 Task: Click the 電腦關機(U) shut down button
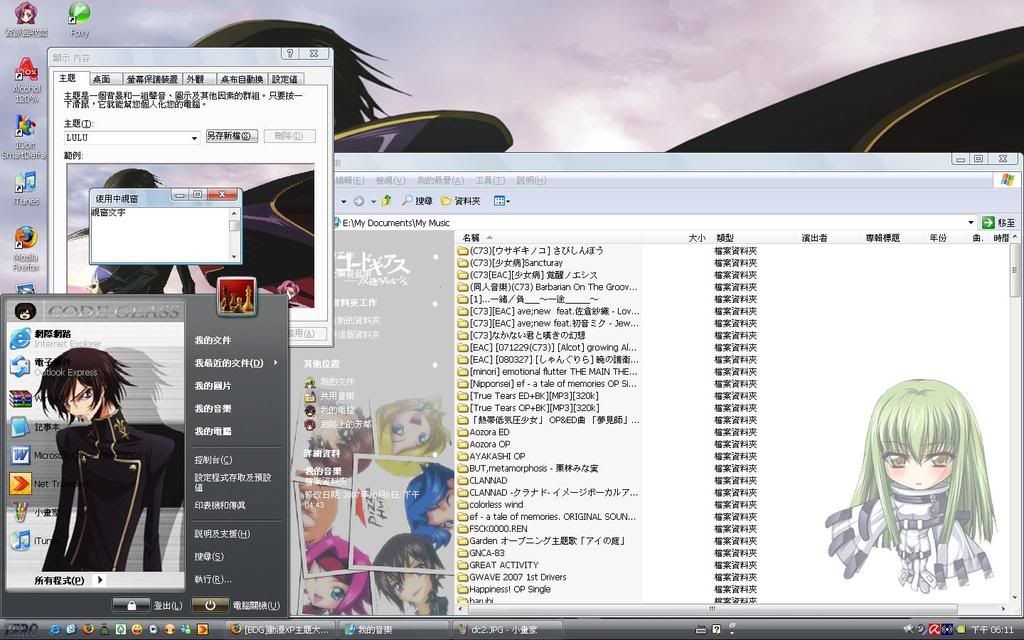[236, 605]
